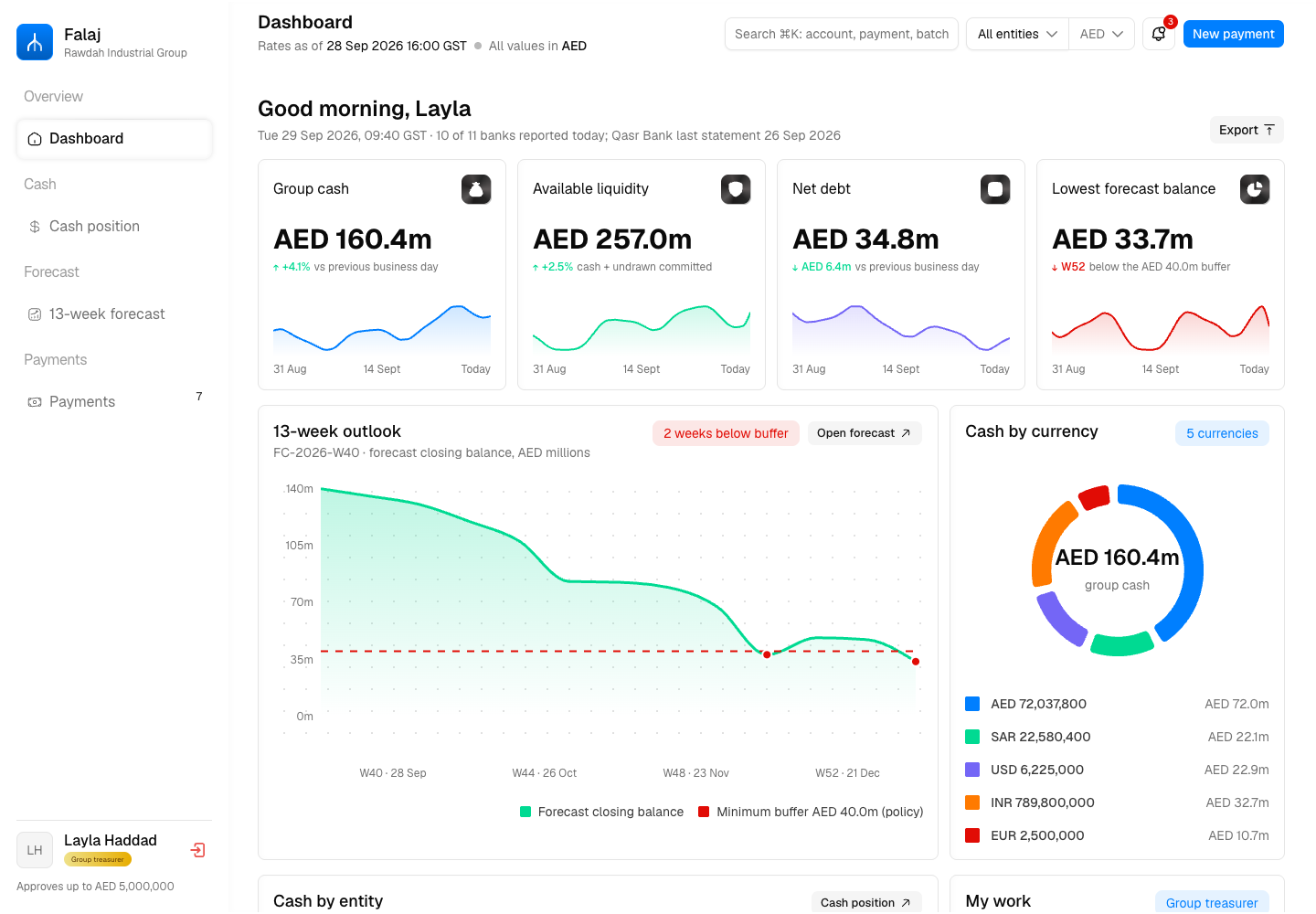Click the Payments count badge 7
This screenshot has height=914, width=1316.
click(x=199, y=396)
